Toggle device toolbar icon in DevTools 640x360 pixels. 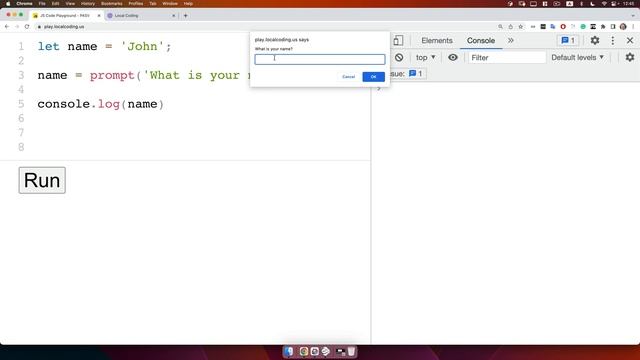(398, 40)
